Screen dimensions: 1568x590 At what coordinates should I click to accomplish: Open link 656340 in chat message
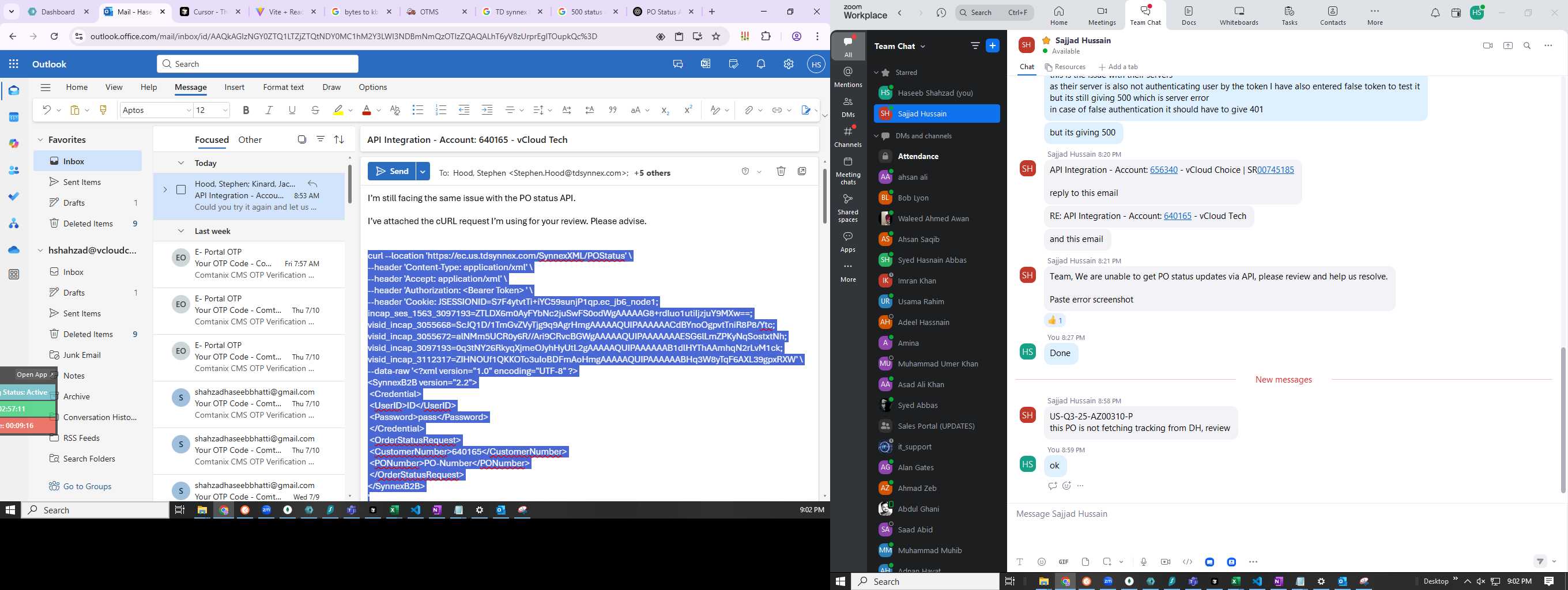pyautogui.click(x=1164, y=170)
